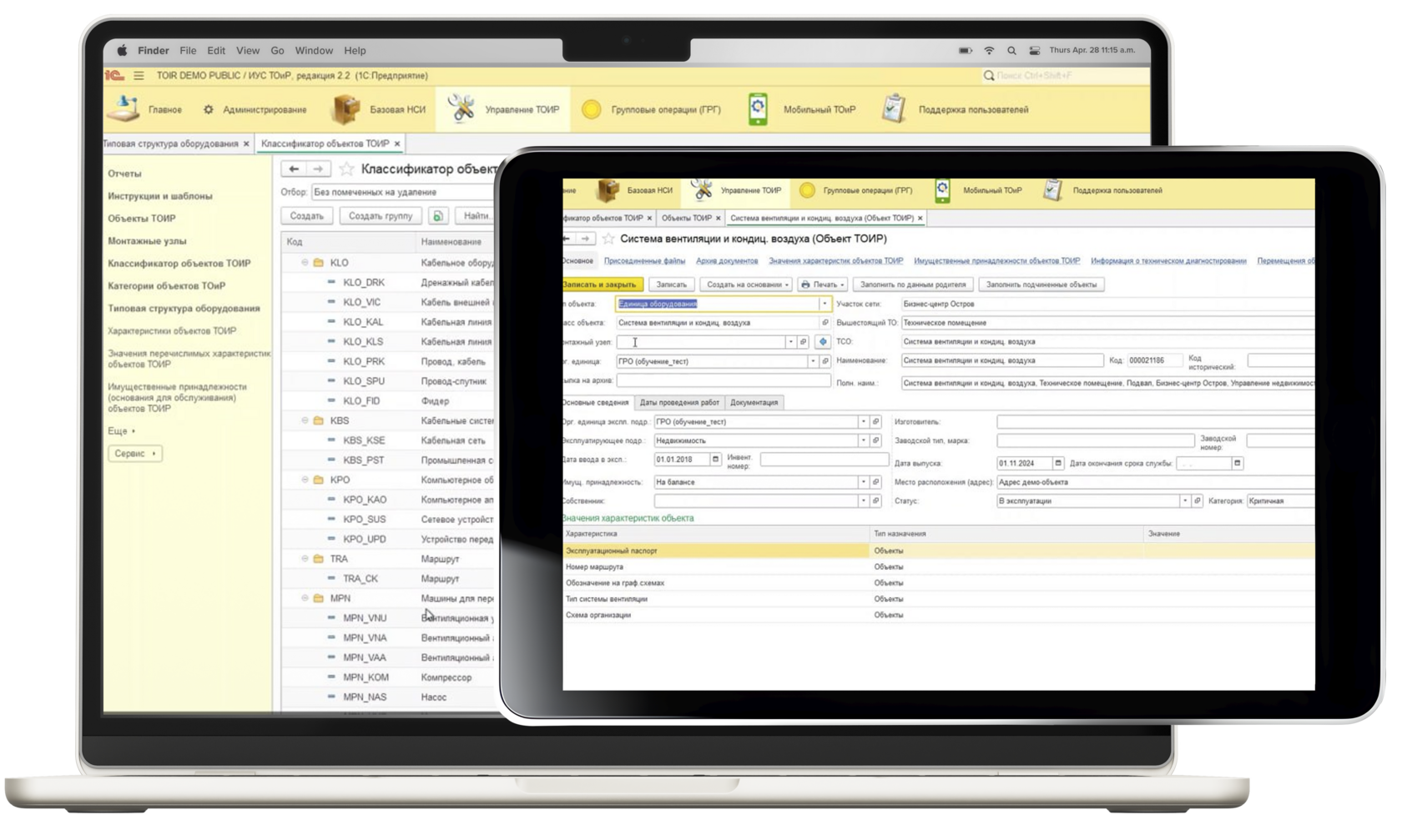Collapse the KLO group

305,263
